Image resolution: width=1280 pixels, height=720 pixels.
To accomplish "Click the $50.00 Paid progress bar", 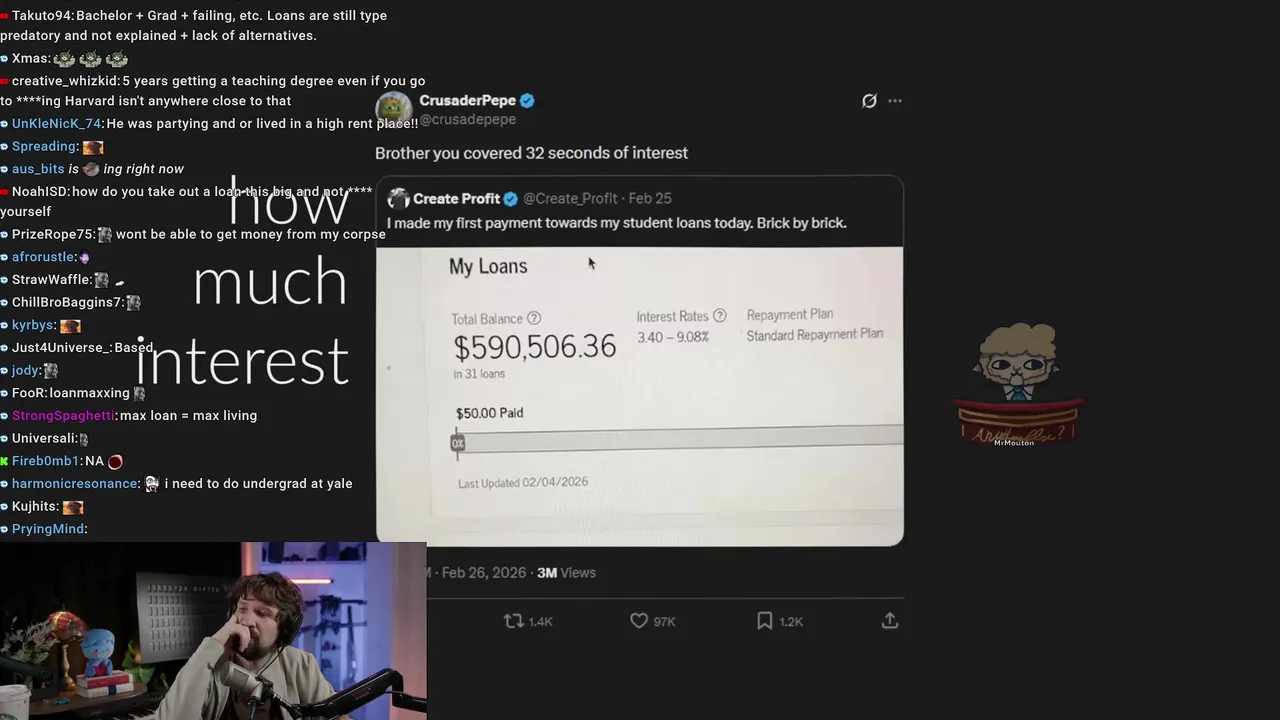I will click(x=678, y=440).
